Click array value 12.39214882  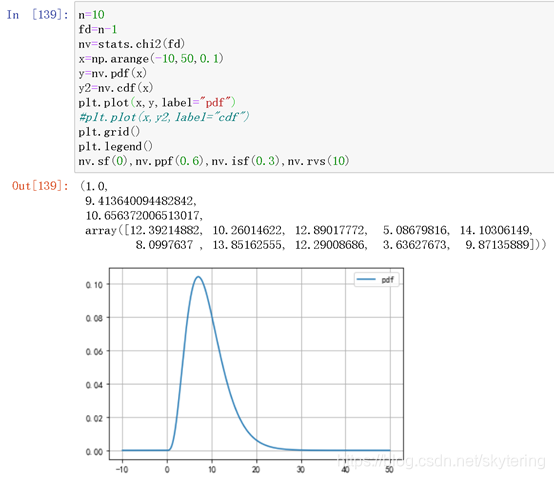click(166, 230)
